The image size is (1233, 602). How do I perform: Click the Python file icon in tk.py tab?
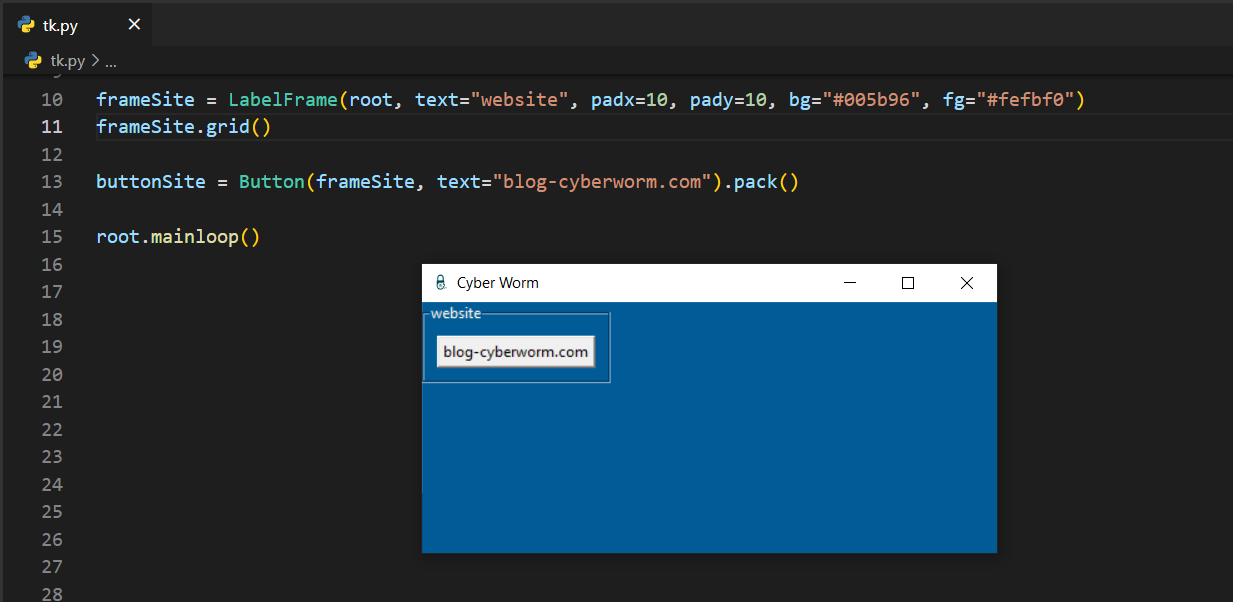coord(27,25)
